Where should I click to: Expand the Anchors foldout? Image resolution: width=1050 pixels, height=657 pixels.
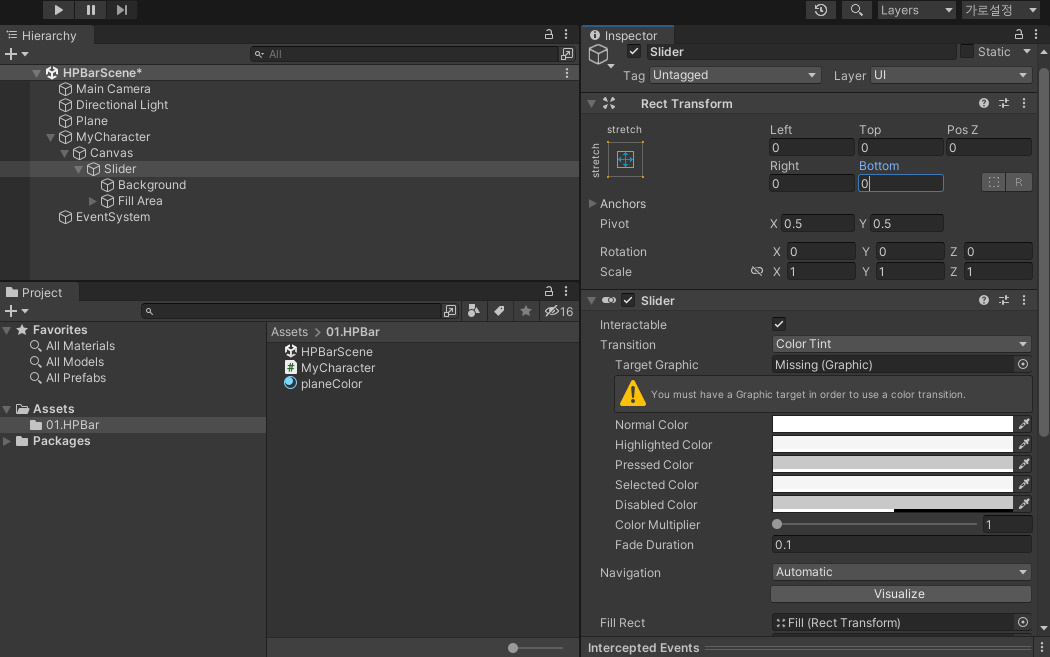[x=593, y=204]
